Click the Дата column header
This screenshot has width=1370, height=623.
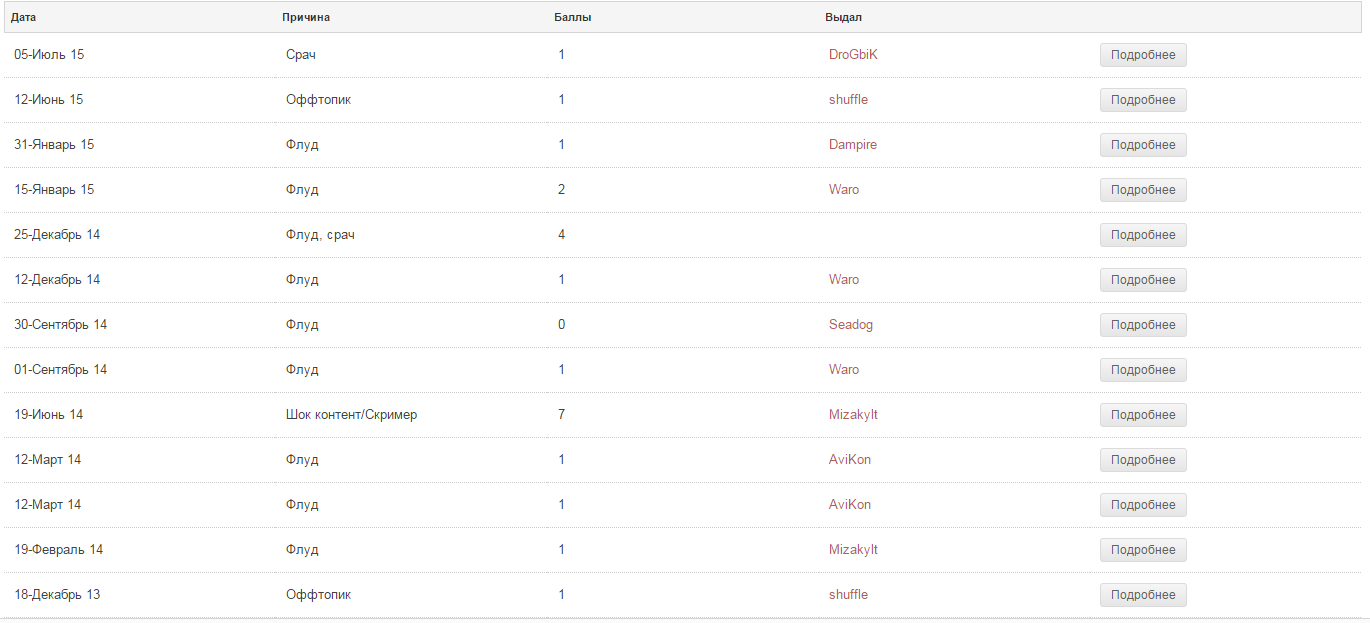(24, 17)
